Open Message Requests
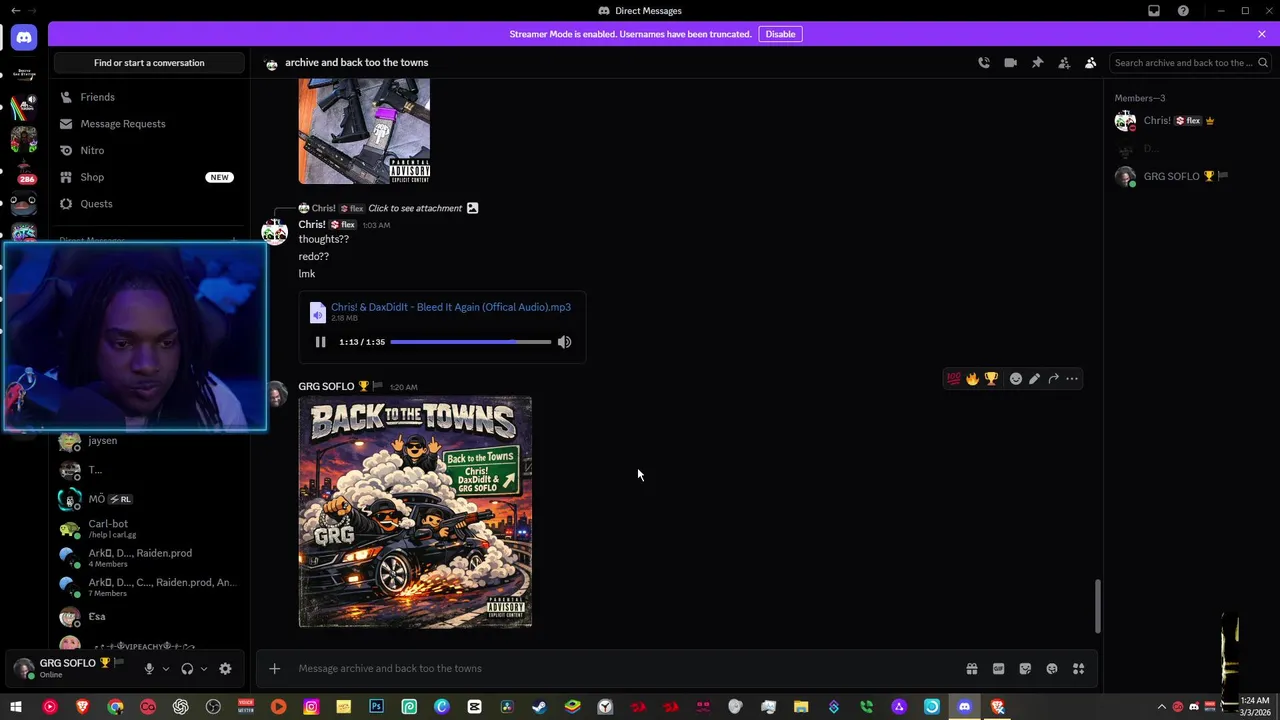This screenshot has height=720, width=1280. pyautogui.click(x=148, y=124)
